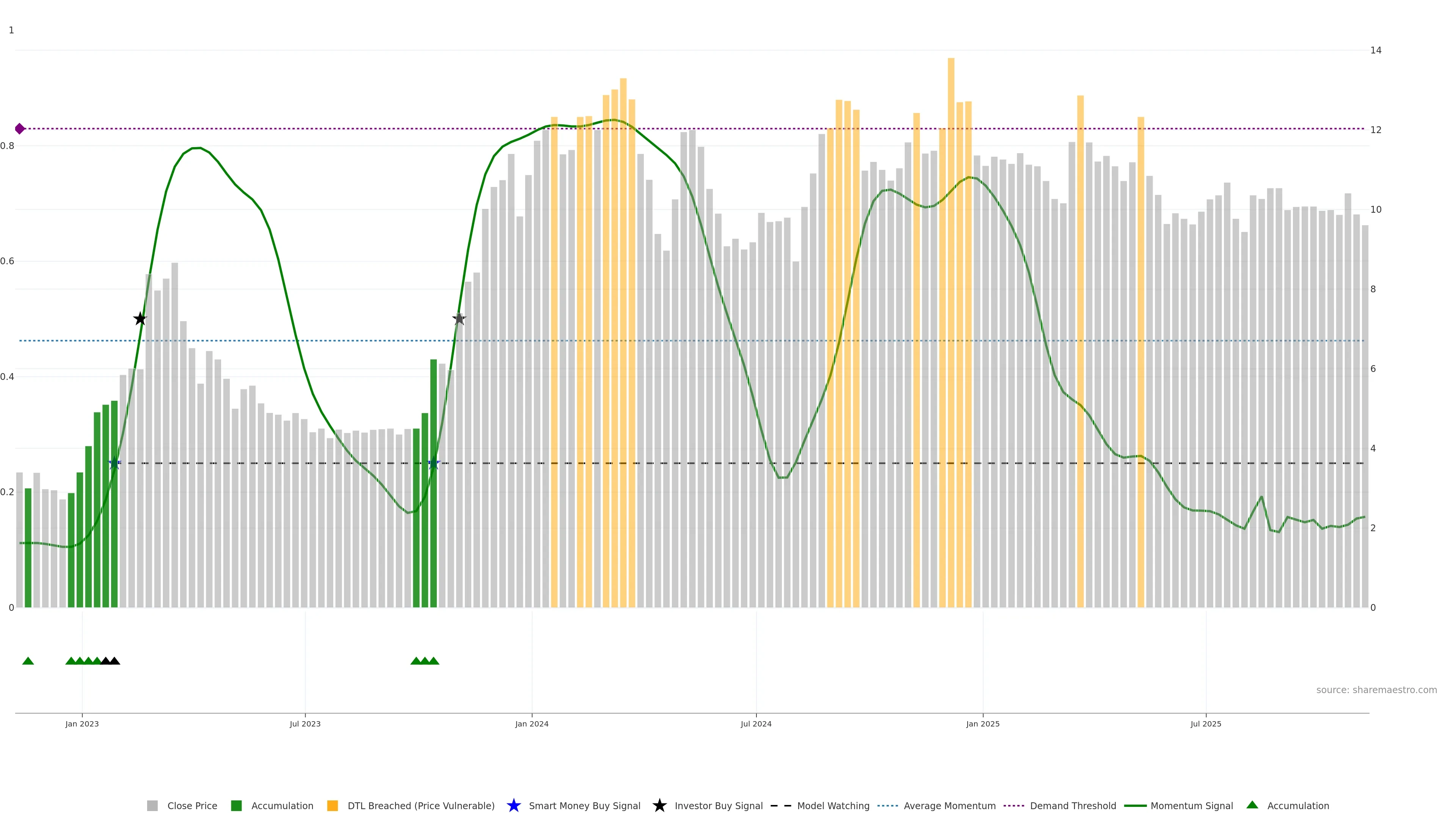Screen dimensions: 1456x819
Task: Click the gray Close Price legend swatch
Action: coord(152,805)
